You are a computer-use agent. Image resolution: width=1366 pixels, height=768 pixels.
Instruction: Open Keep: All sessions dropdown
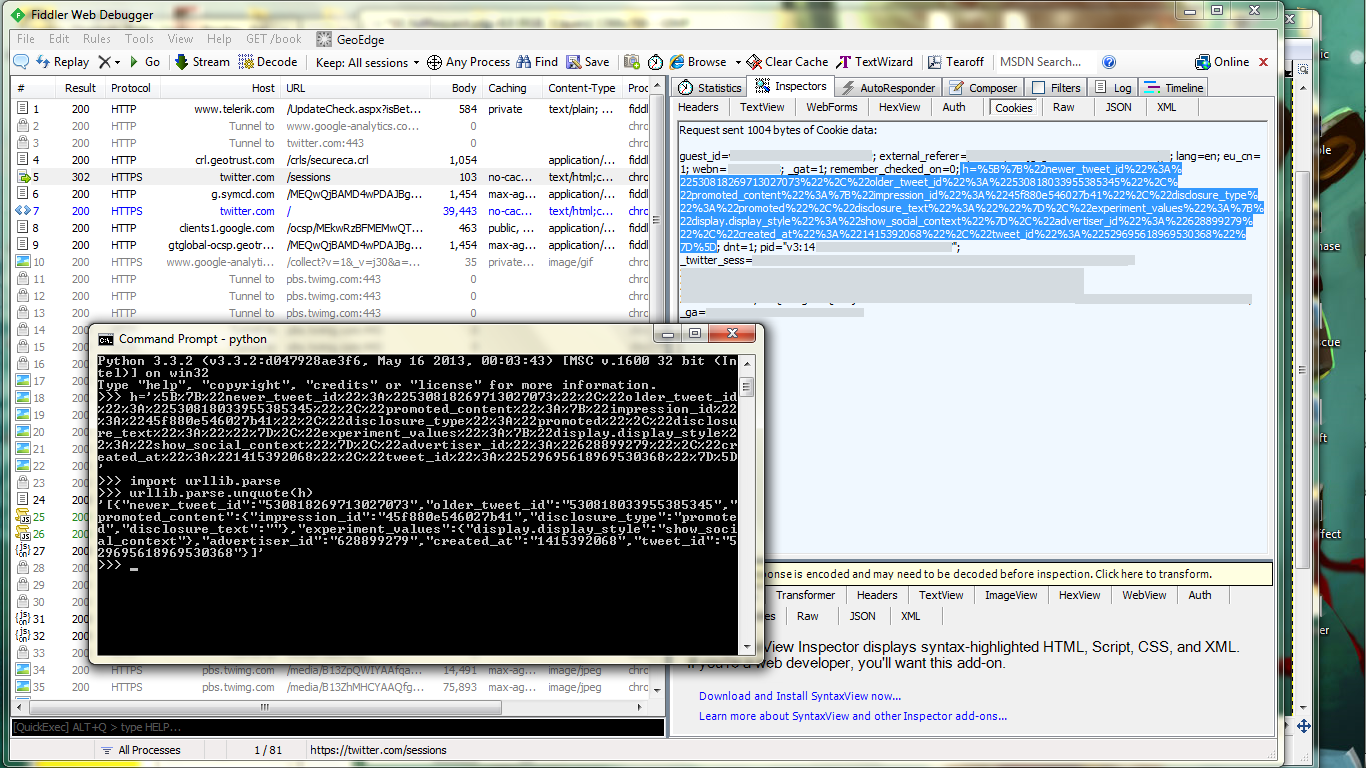(x=368, y=62)
